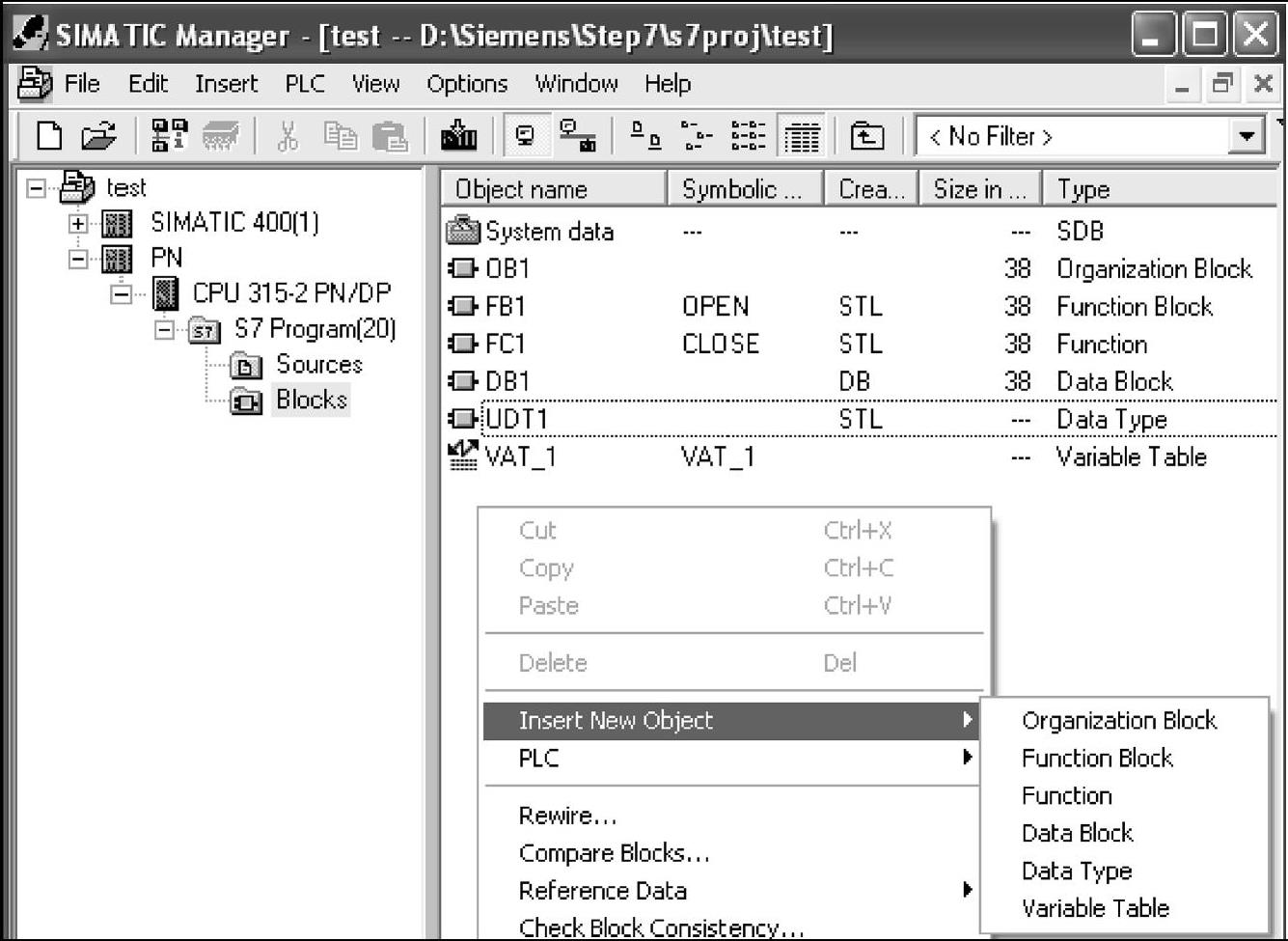1288x941 pixels.
Task: Click the New Project toolbar icon
Action: pos(48,136)
